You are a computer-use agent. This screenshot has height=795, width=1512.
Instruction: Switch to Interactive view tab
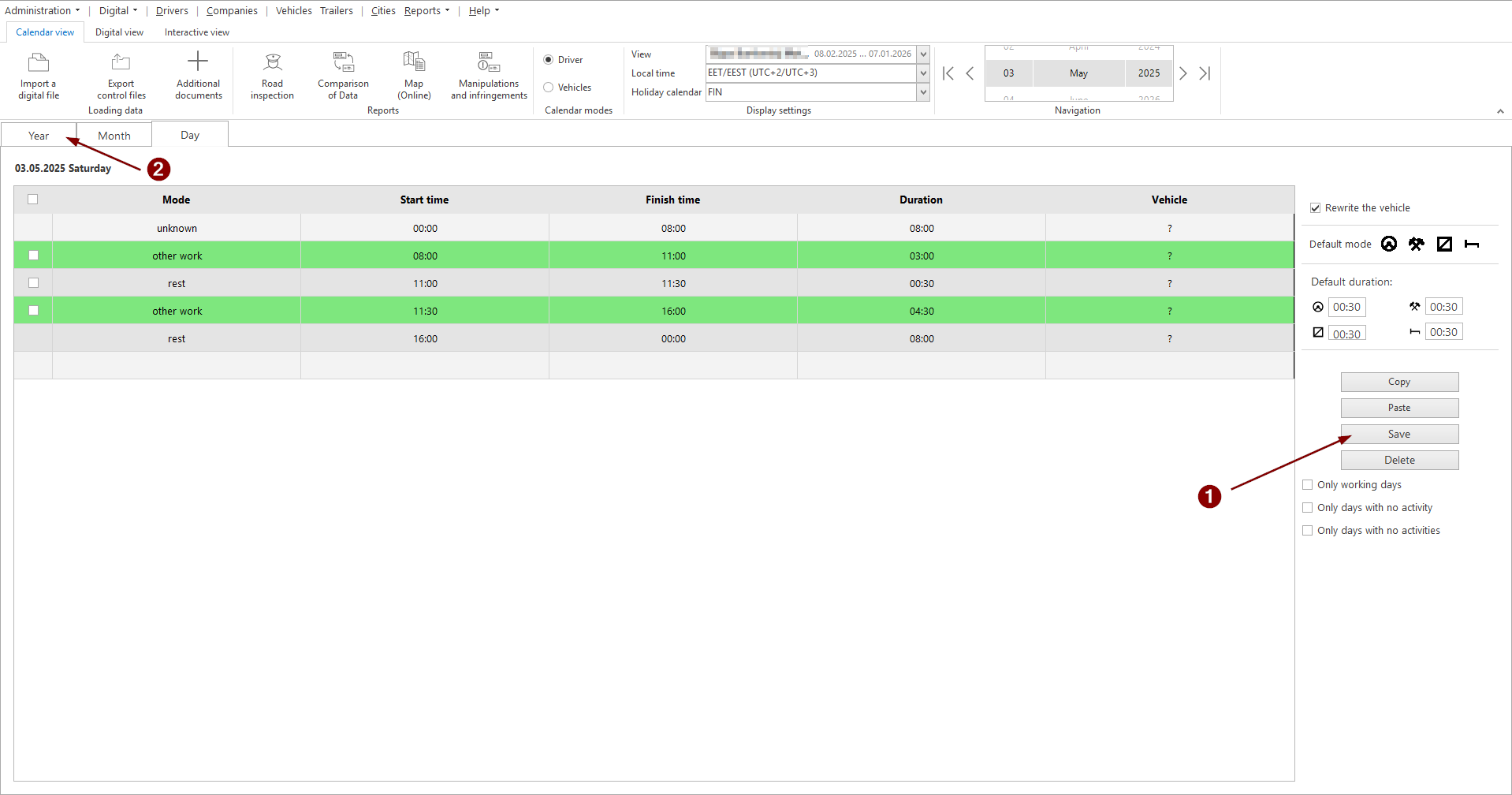197,32
